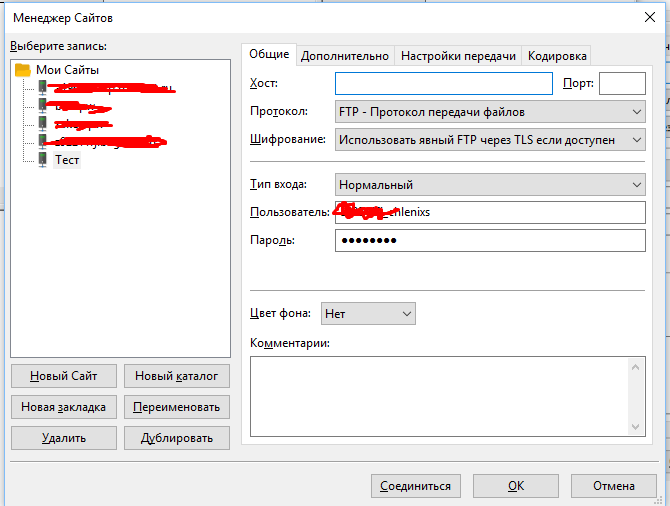Focus the Хост input field
670x506 pixels.
444,83
